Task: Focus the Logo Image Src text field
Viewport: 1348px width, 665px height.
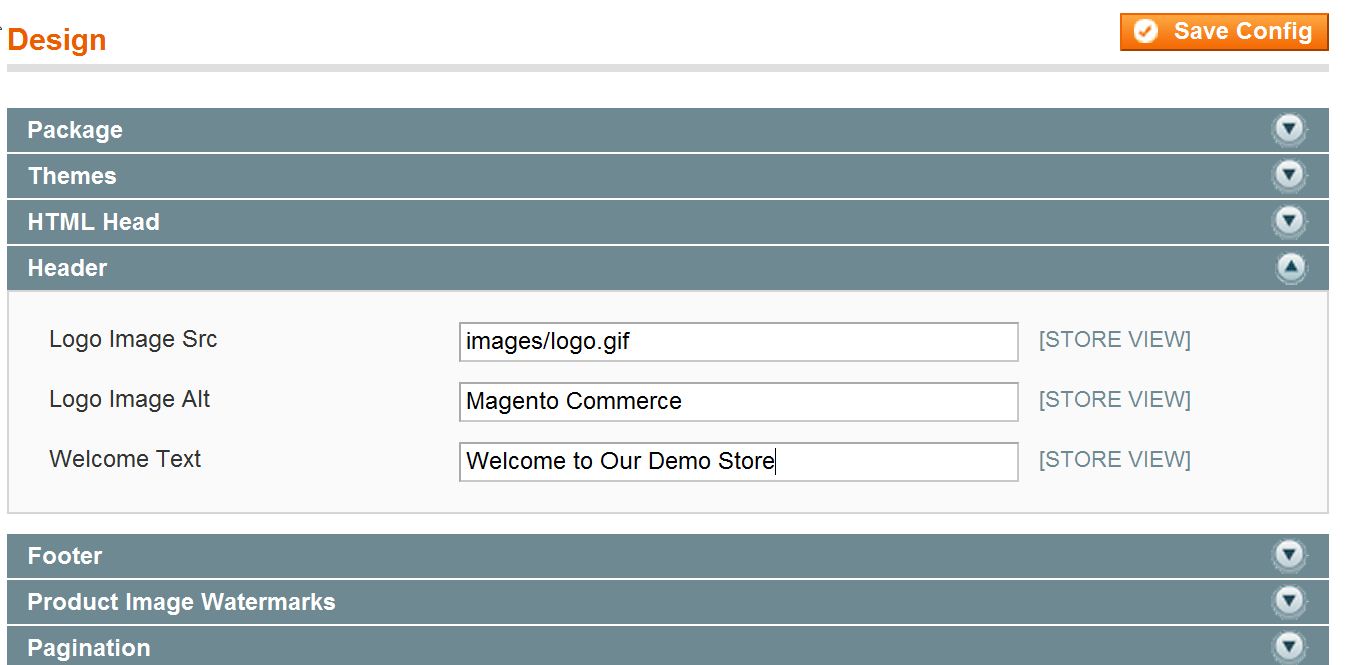Action: click(x=738, y=342)
